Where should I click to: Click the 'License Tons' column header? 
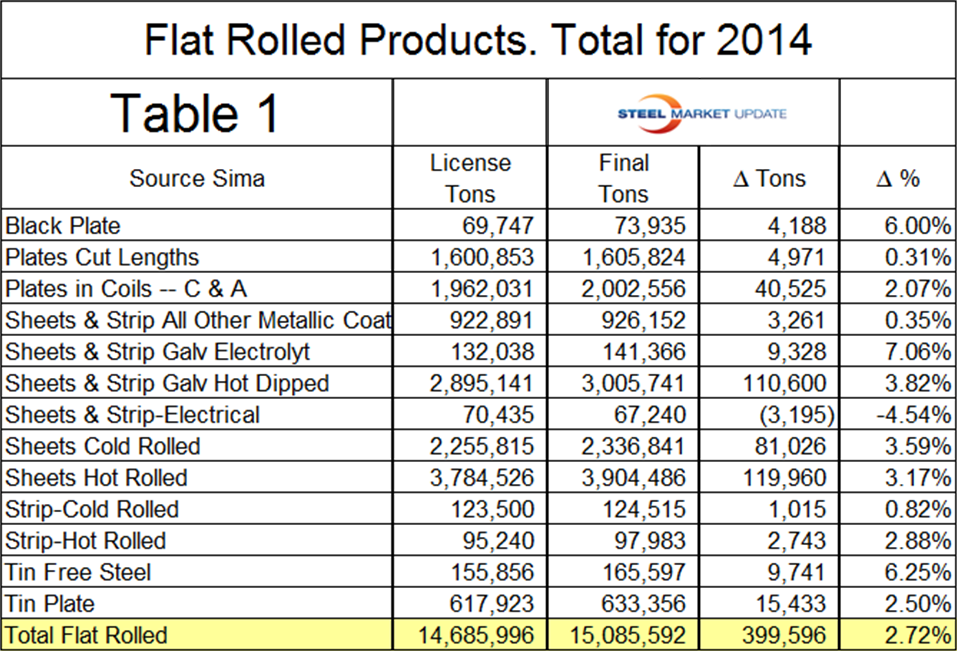470,178
